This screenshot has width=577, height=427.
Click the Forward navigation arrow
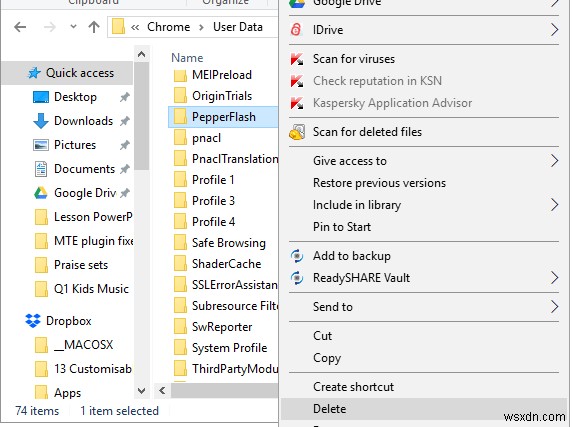click(x=50, y=27)
